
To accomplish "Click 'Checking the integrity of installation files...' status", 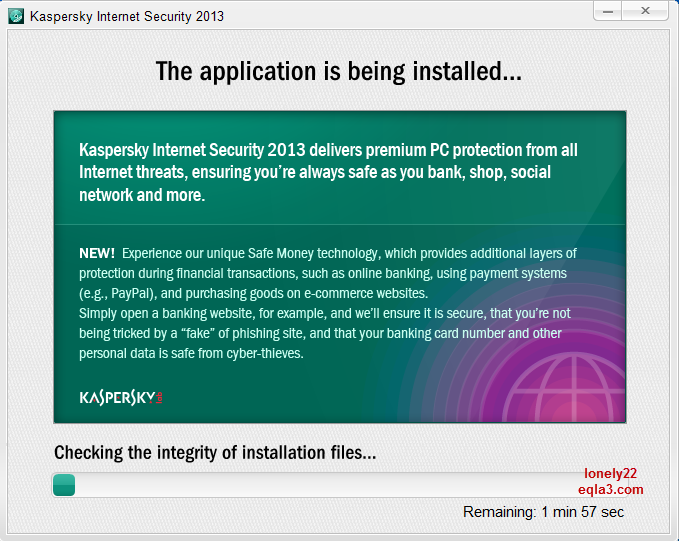I will [x=215, y=453].
